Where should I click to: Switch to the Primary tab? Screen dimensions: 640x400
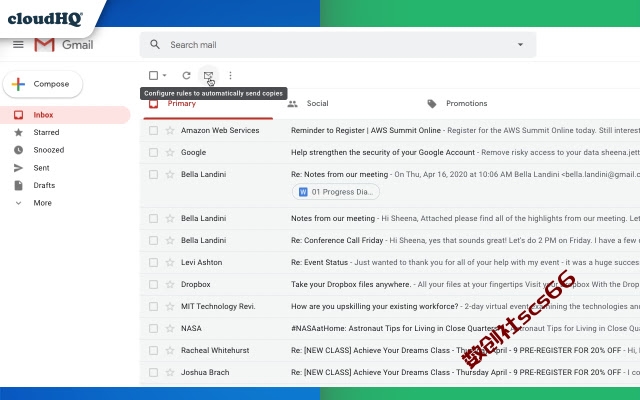click(208, 104)
